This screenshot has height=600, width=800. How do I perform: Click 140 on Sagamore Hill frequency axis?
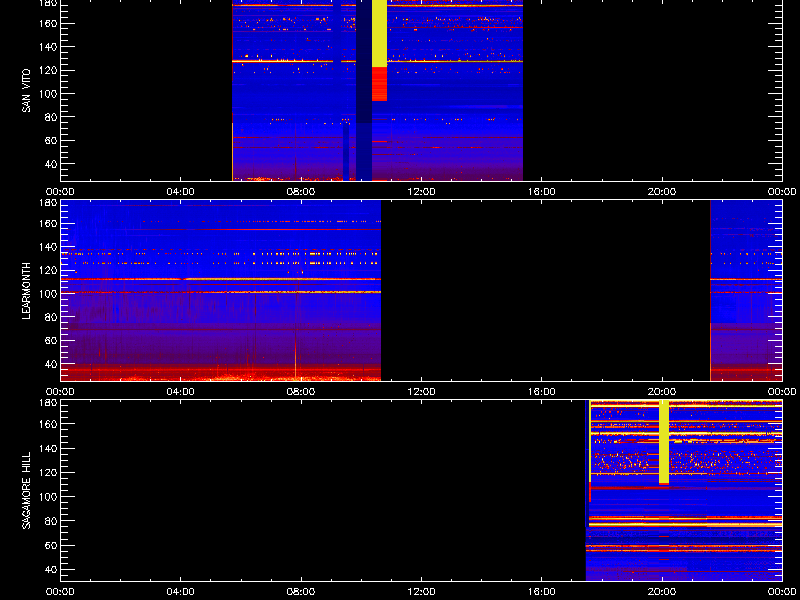tap(49, 448)
